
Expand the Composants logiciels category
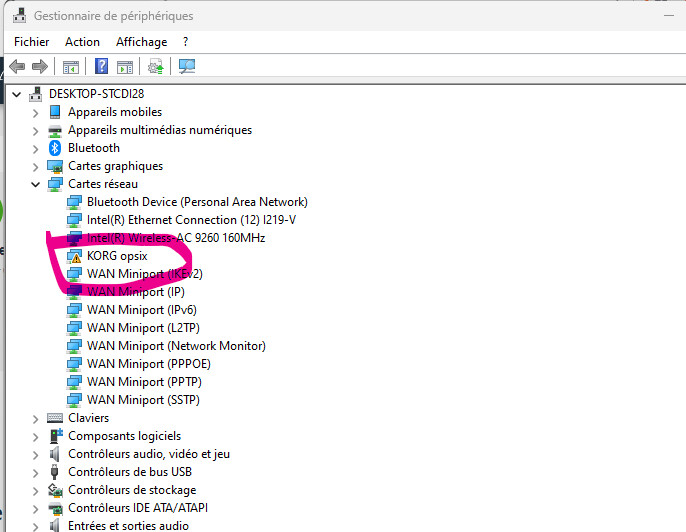point(35,437)
